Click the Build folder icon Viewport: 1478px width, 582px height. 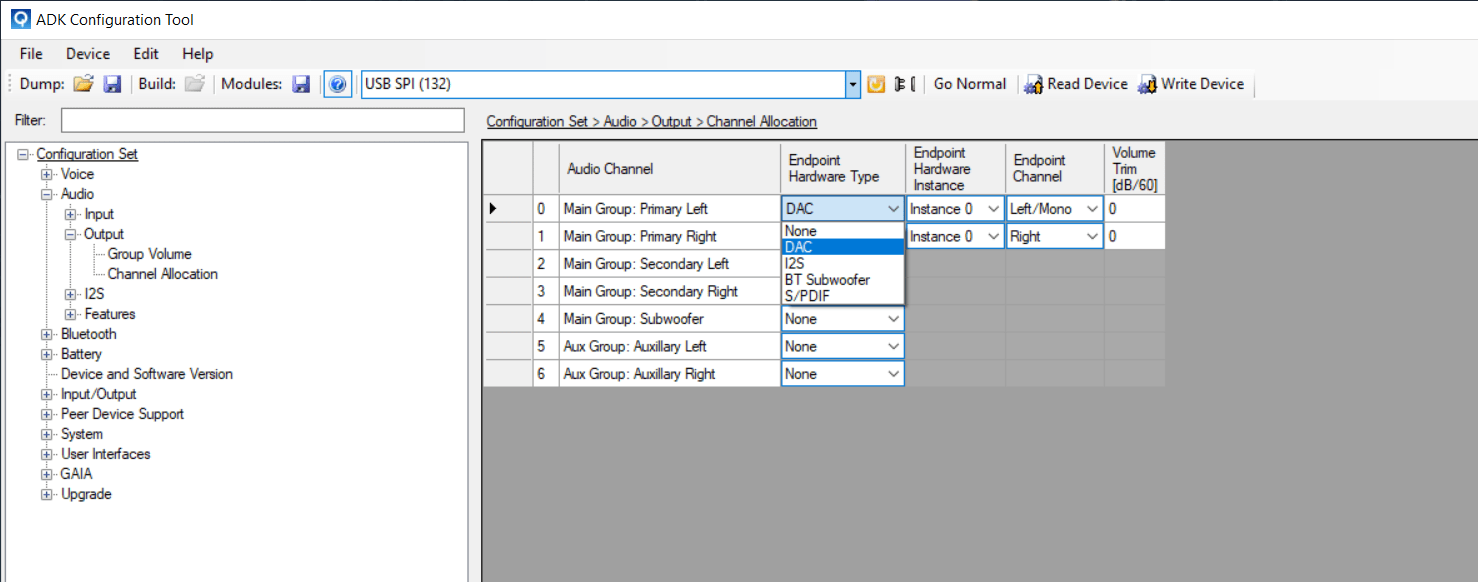pos(195,84)
